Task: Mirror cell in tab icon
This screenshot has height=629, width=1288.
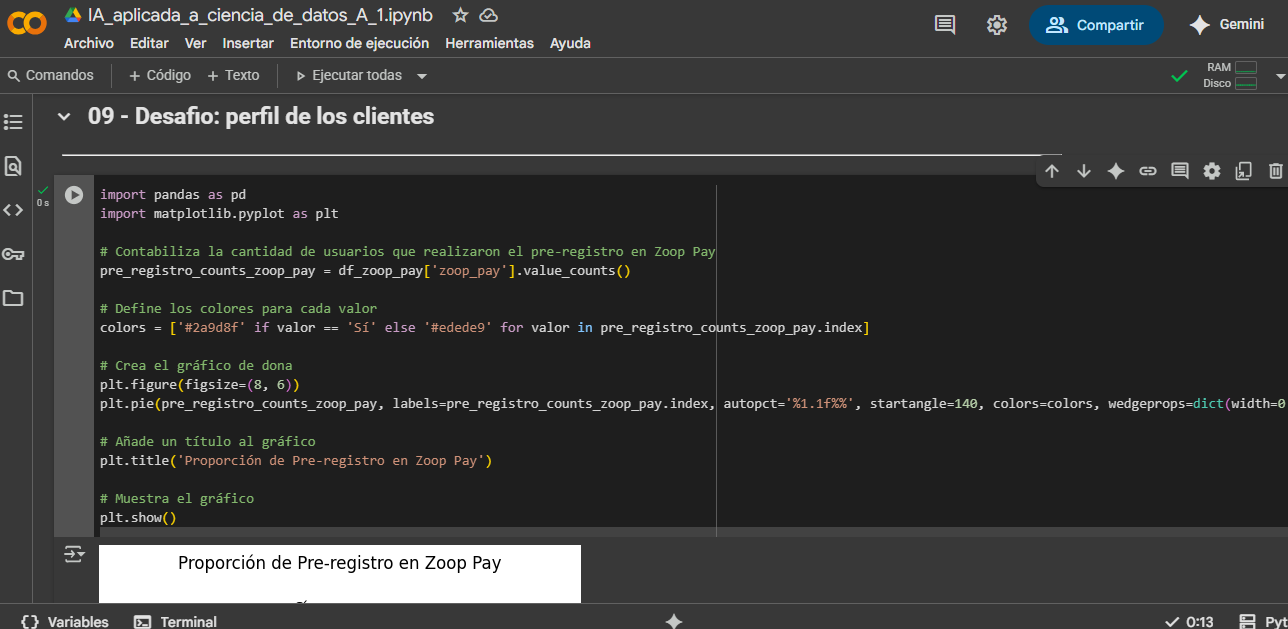Action: click(1244, 171)
